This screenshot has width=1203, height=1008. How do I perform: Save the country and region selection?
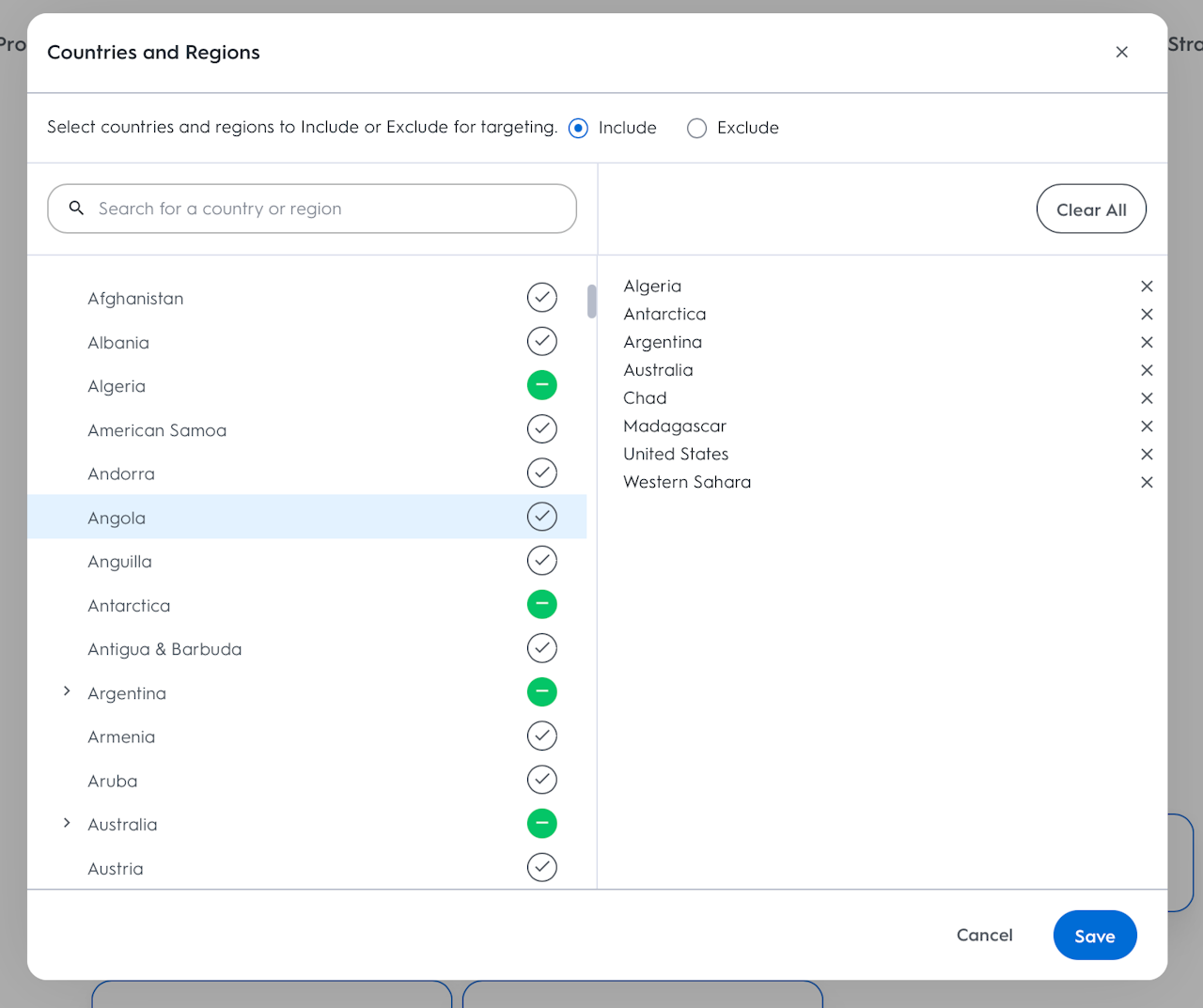[x=1095, y=936]
